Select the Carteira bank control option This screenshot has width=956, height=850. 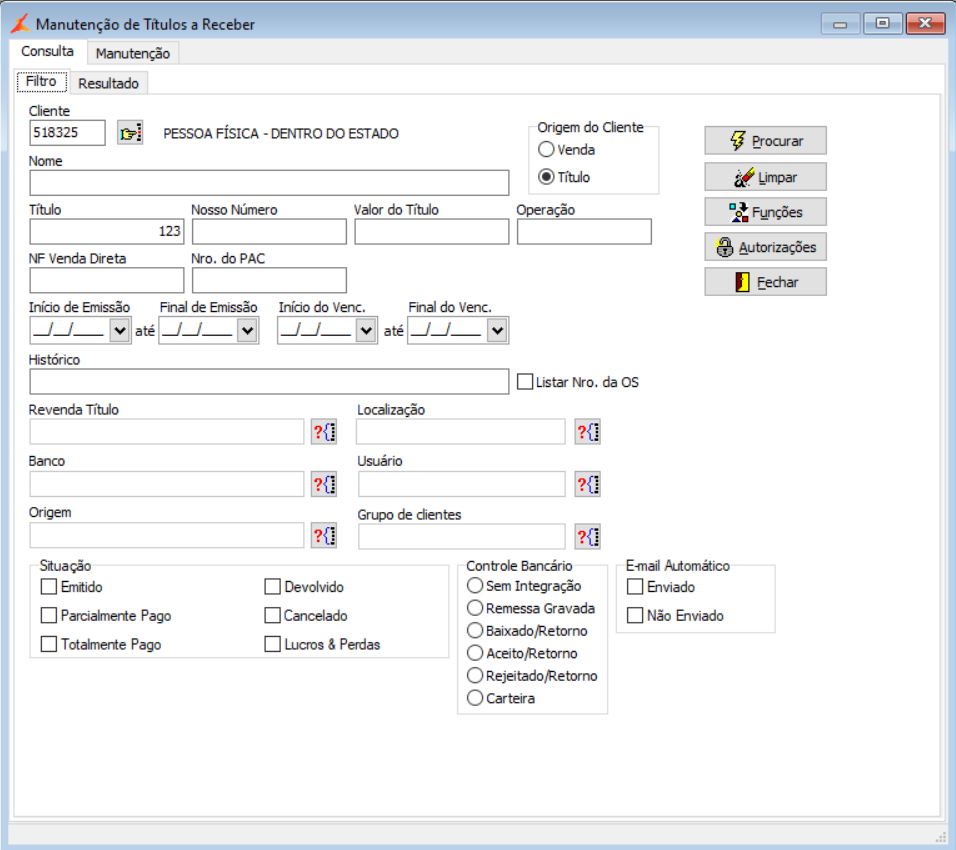pyautogui.click(x=475, y=698)
